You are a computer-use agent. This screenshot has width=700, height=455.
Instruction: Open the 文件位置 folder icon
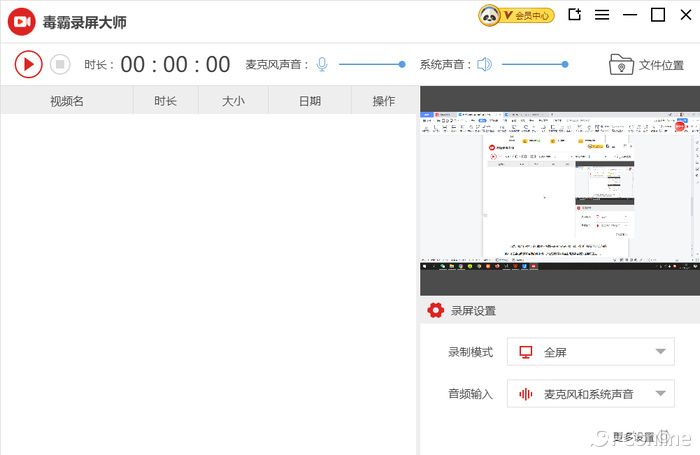click(x=621, y=65)
